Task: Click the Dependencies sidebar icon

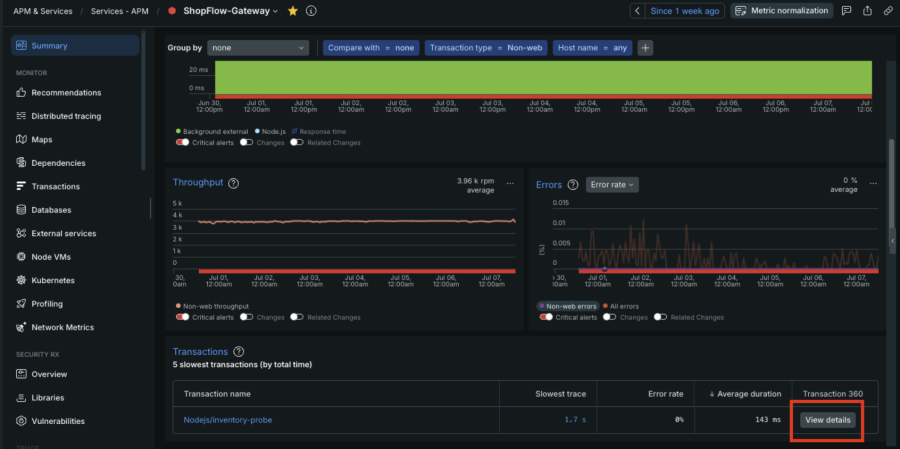Action: click(21, 163)
